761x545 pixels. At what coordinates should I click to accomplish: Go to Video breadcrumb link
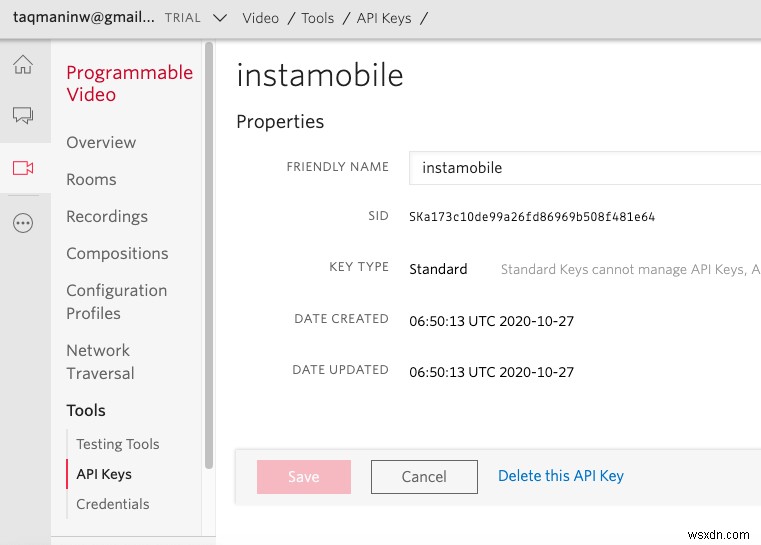point(260,18)
